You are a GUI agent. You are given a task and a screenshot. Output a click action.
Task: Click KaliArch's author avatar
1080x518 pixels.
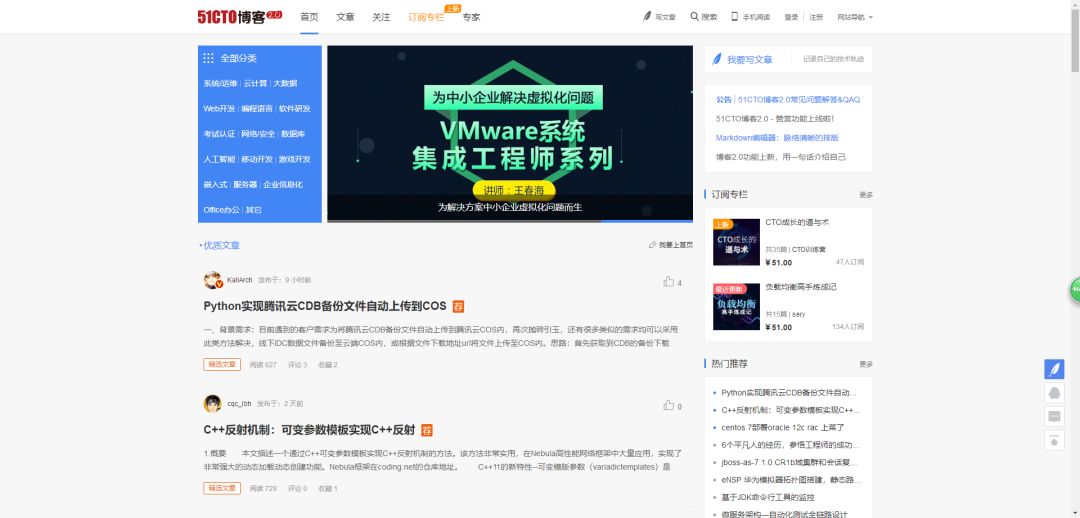(x=213, y=280)
